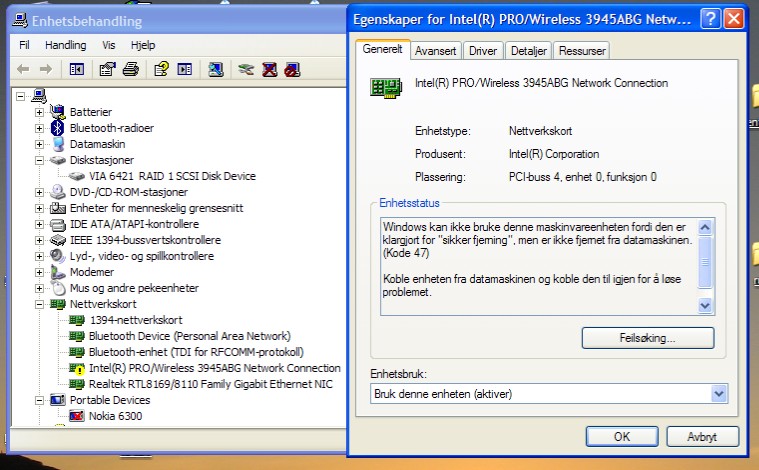Click the Forward arrow in Enhetsbehandling toolbar
This screenshot has height=470, width=759.
46,69
